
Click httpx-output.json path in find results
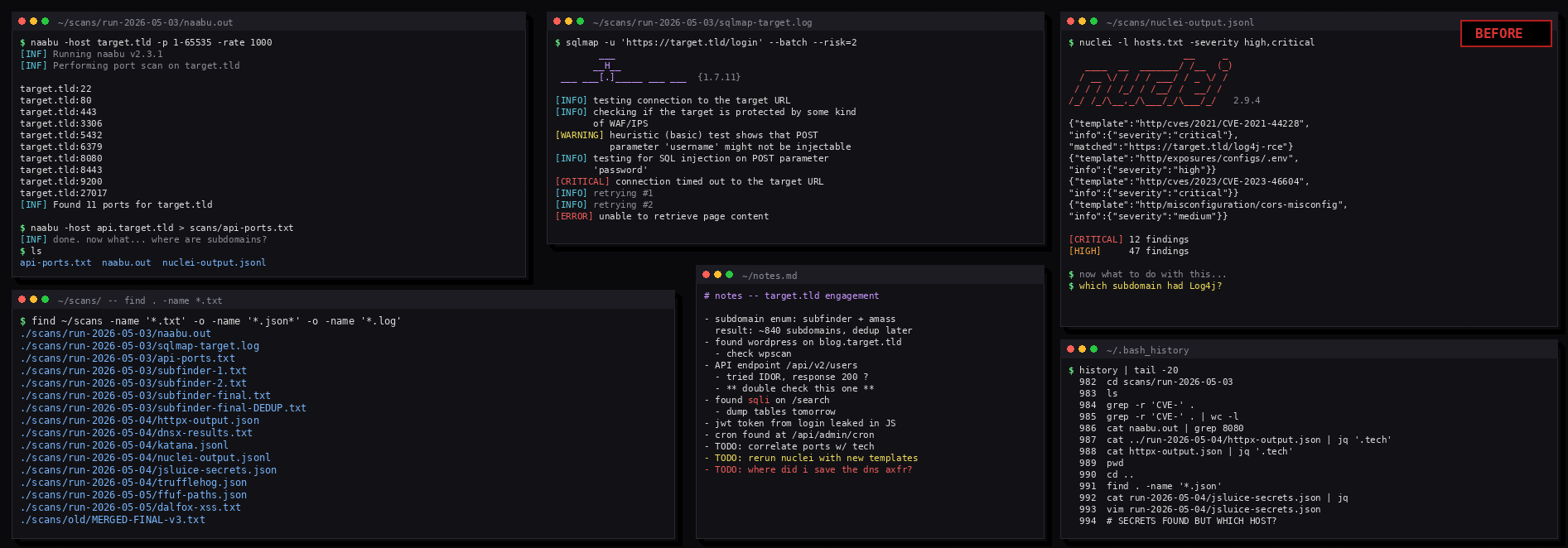click(x=139, y=421)
